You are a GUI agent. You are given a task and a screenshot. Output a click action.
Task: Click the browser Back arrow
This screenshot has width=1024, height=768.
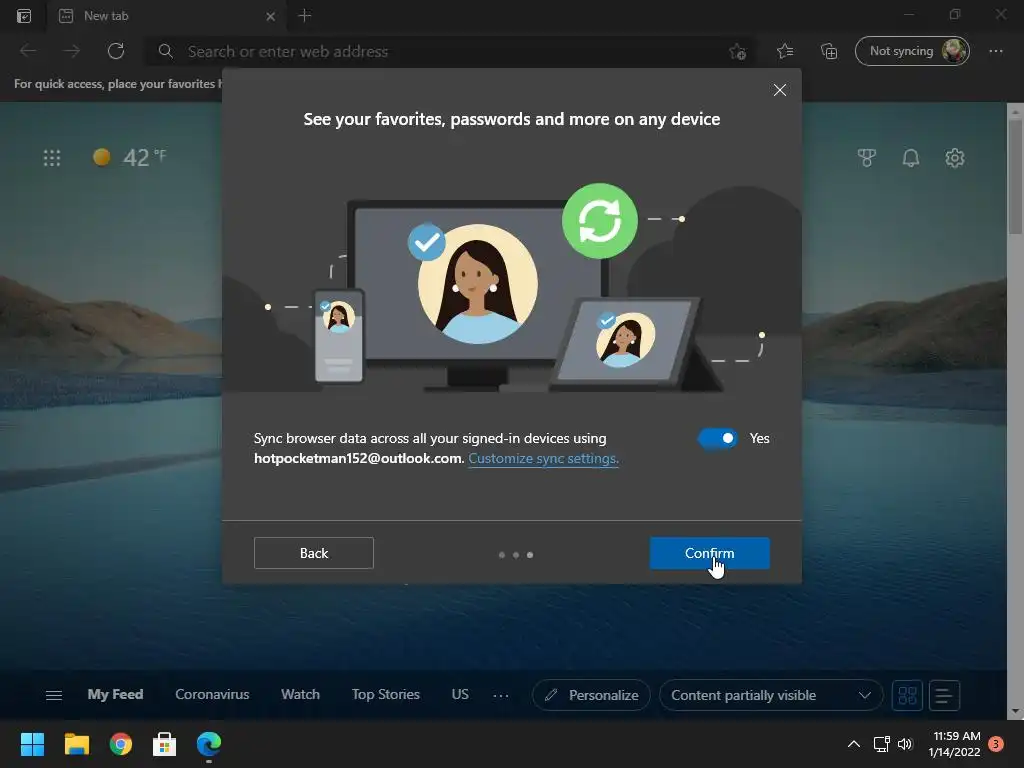click(x=28, y=51)
